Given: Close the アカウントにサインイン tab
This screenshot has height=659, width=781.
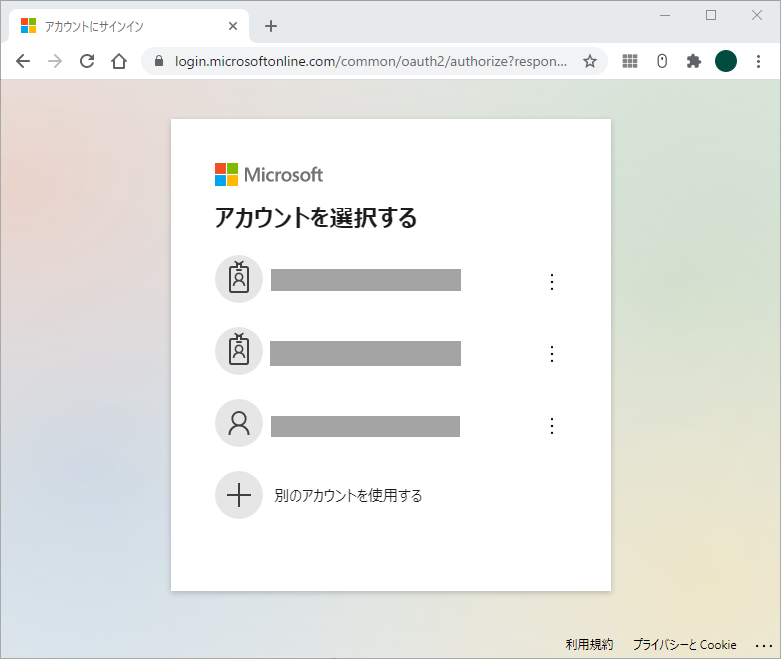Looking at the screenshot, I should (233, 26).
